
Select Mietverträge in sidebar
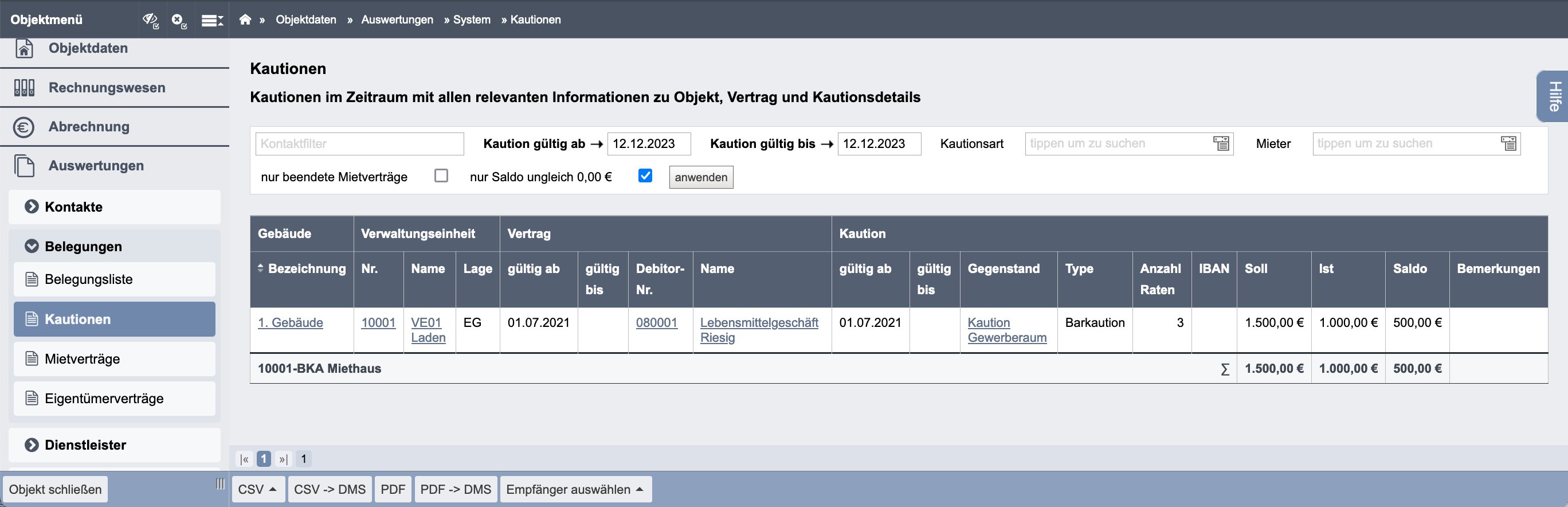(x=115, y=359)
